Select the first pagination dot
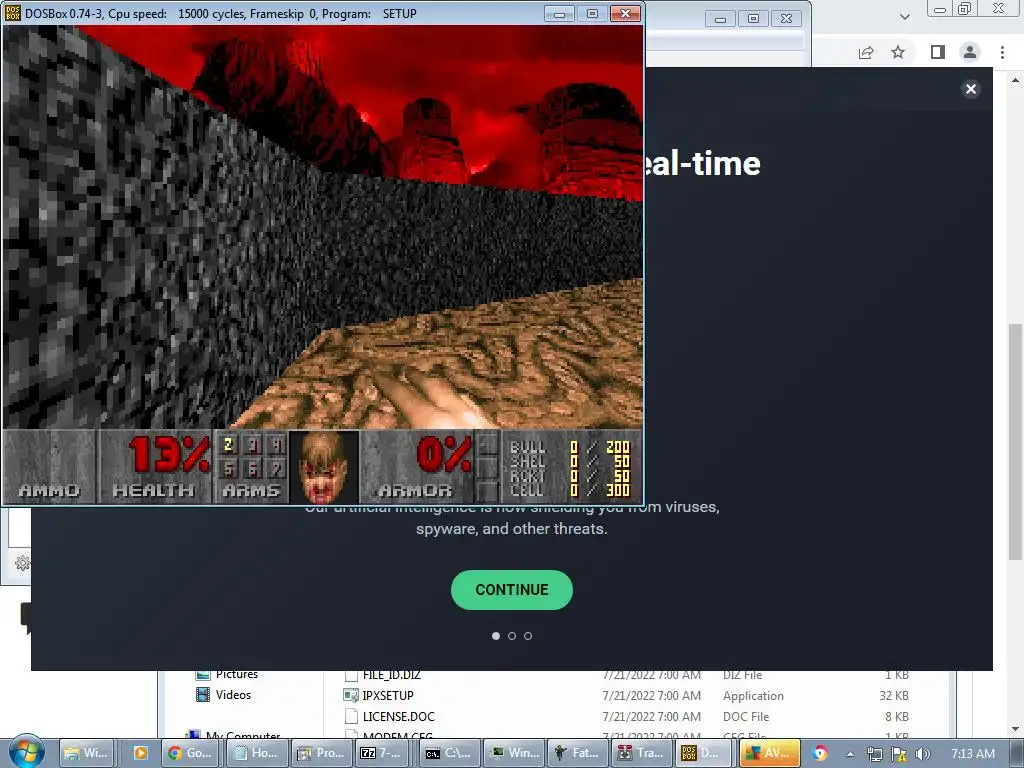1024x768 pixels. pyautogui.click(x=496, y=636)
